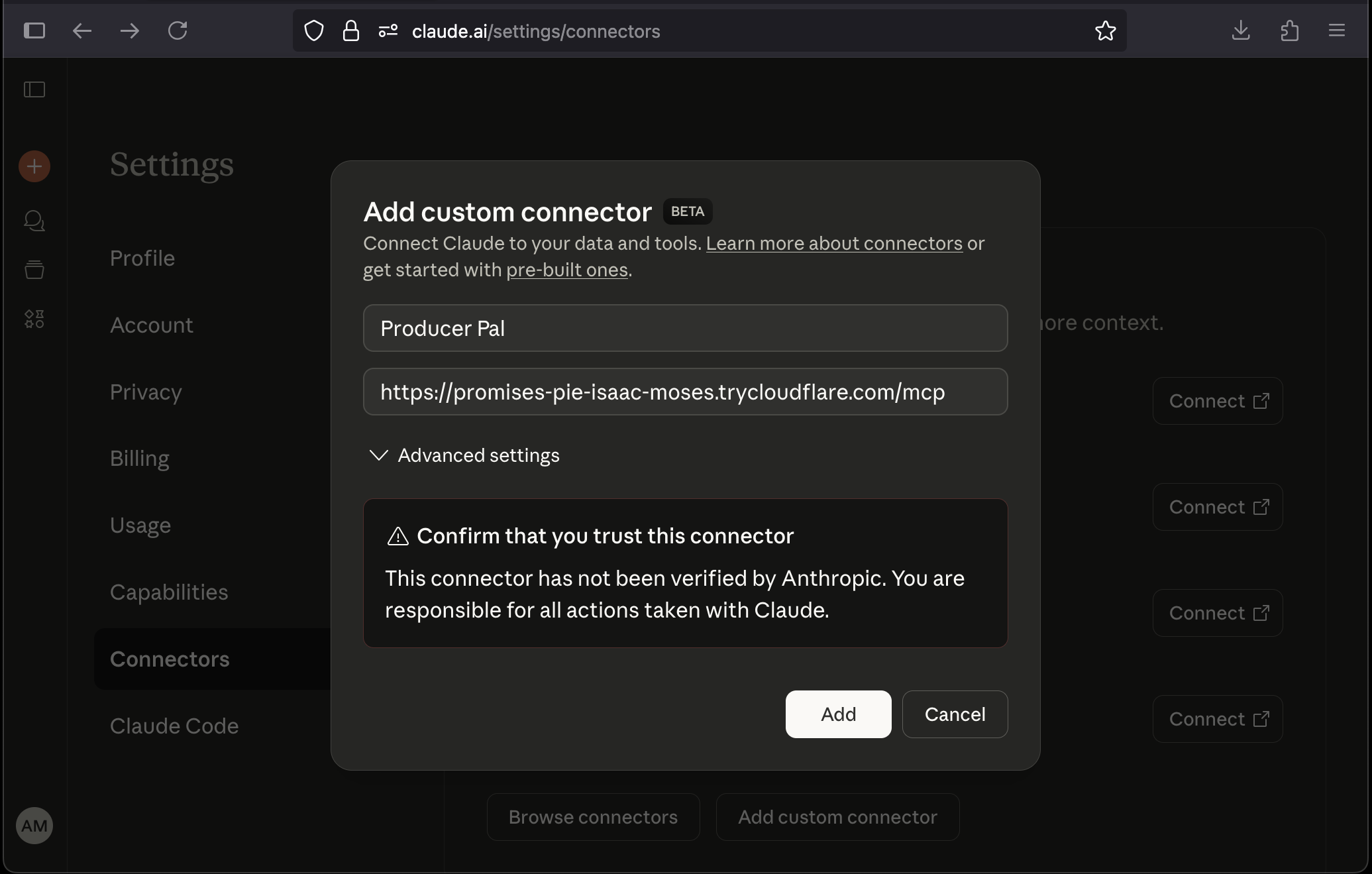Open the browser hamburger menu
This screenshot has width=1372, height=874.
(x=1336, y=30)
